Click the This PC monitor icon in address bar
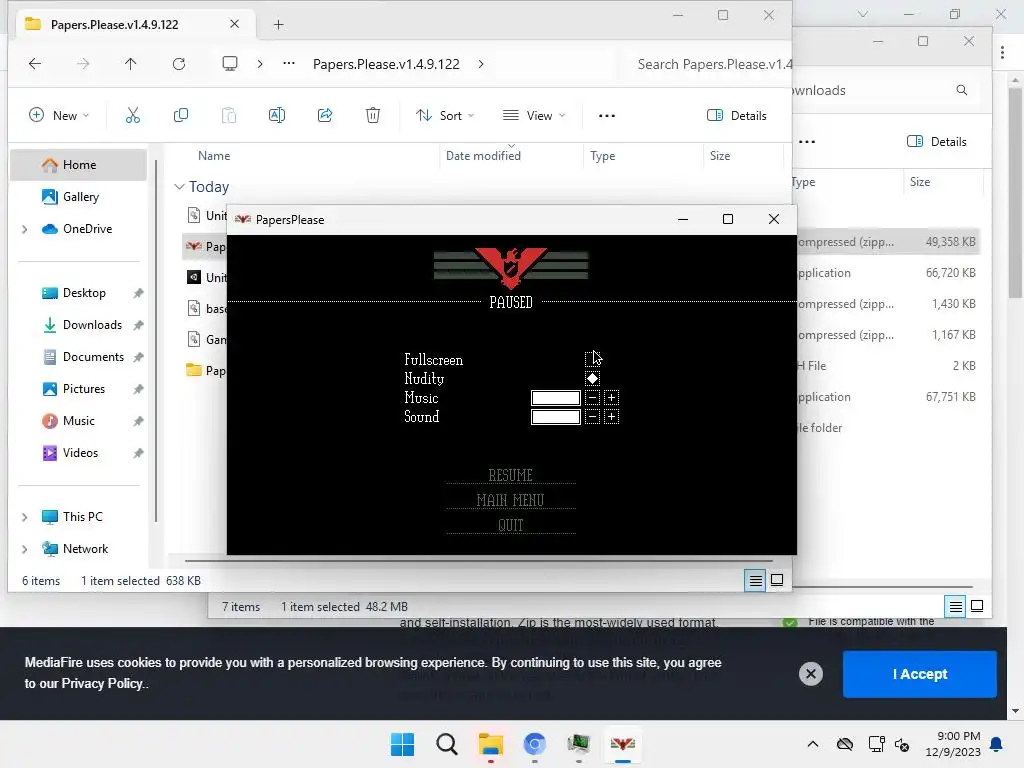 [x=230, y=63]
